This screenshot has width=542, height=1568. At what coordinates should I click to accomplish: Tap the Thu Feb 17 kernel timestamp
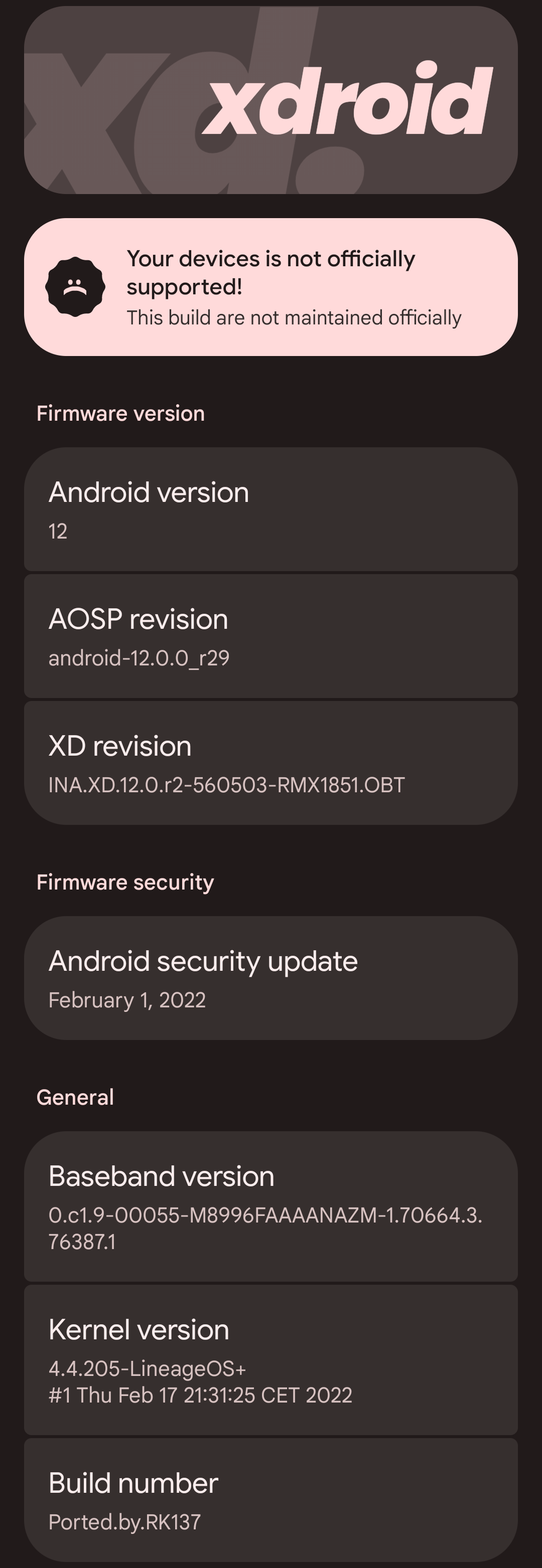click(x=200, y=1395)
